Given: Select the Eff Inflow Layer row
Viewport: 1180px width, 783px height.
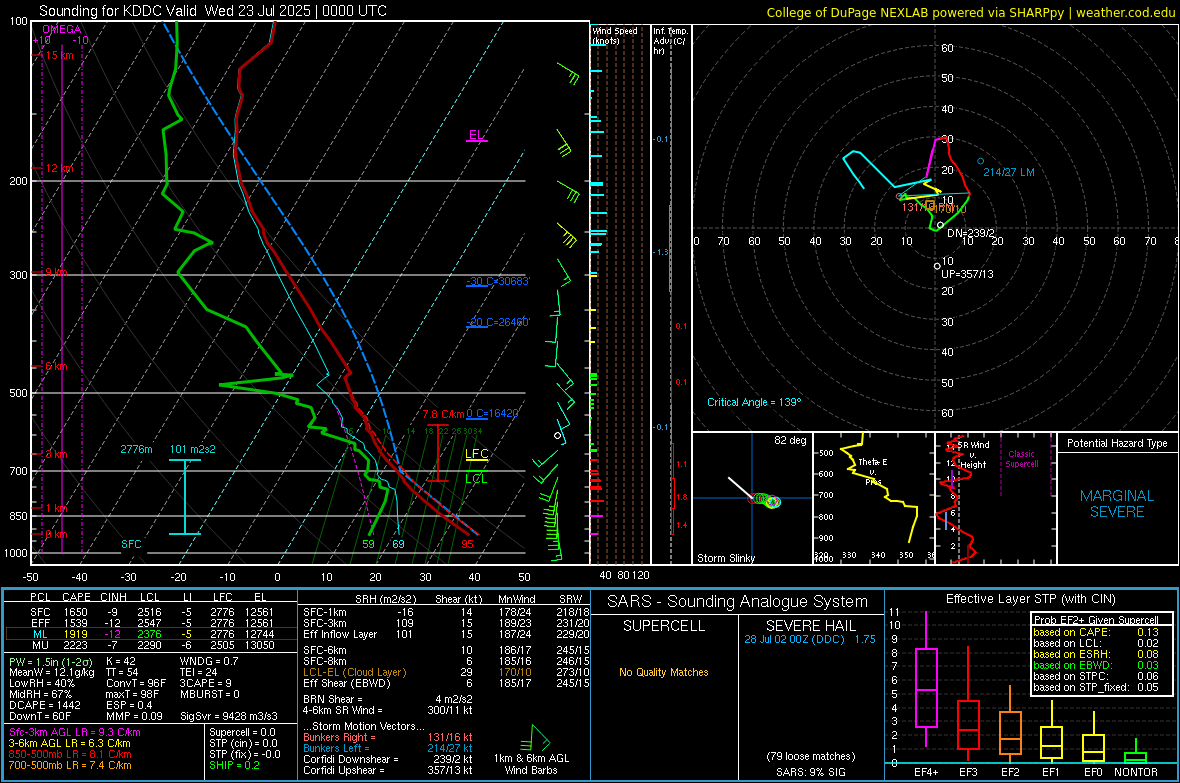Looking at the screenshot, I should (x=446, y=634).
